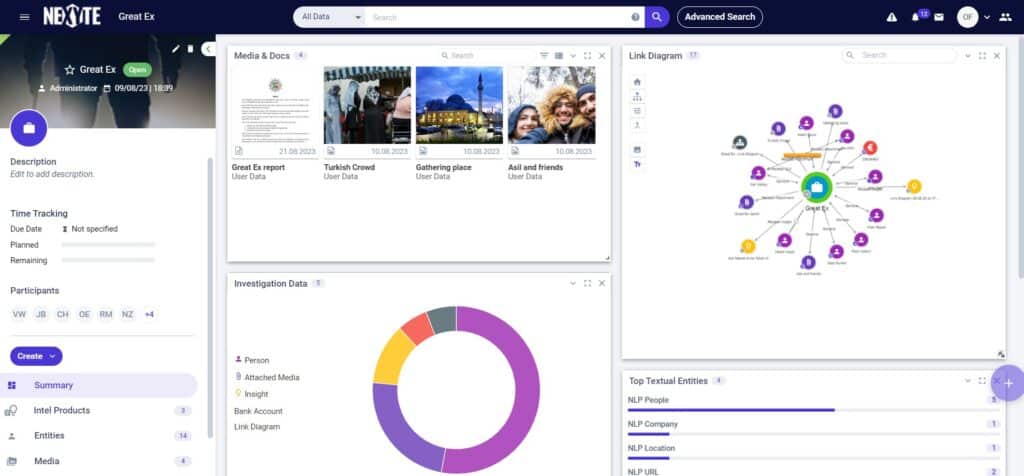
Task: Click the Open status badge
Action: (137, 69)
